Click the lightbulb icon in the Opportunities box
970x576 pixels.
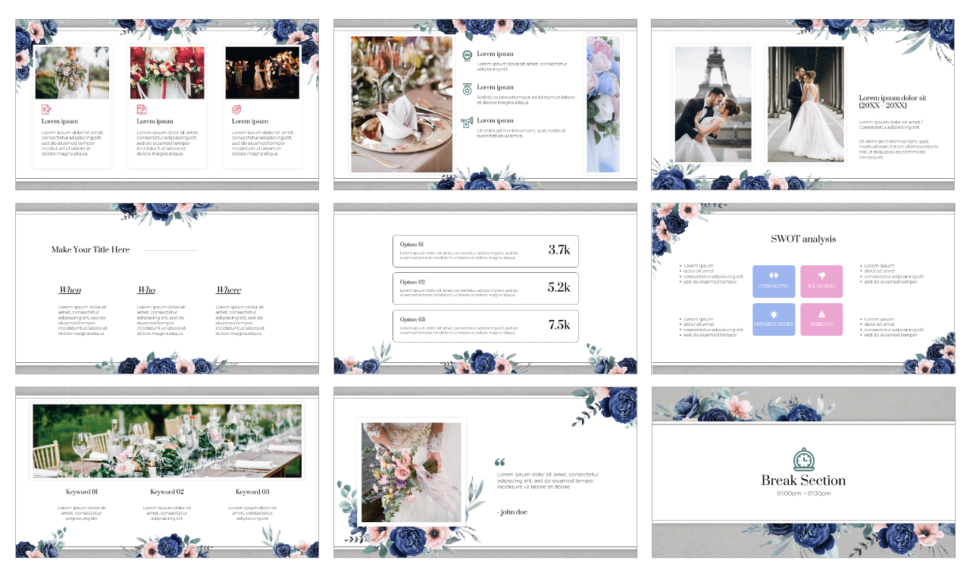[773, 314]
